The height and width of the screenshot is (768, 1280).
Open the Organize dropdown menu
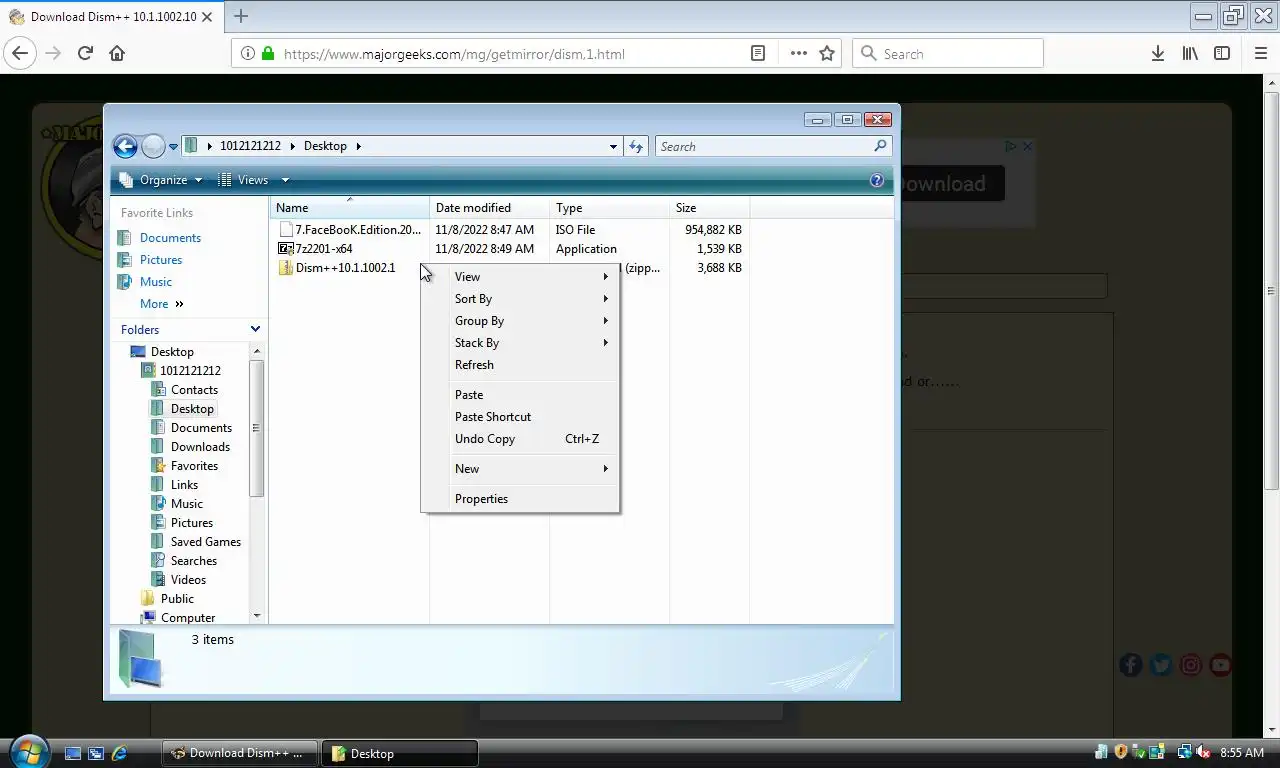[x=160, y=180]
